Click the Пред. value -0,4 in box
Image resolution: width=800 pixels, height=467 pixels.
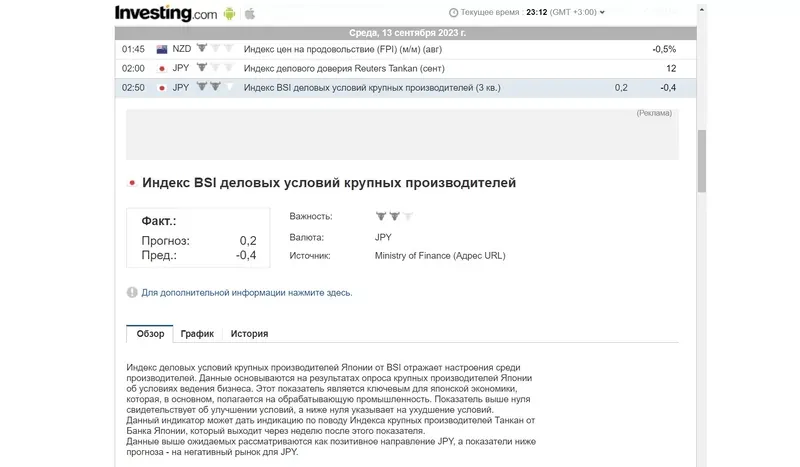(x=246, y=255)
